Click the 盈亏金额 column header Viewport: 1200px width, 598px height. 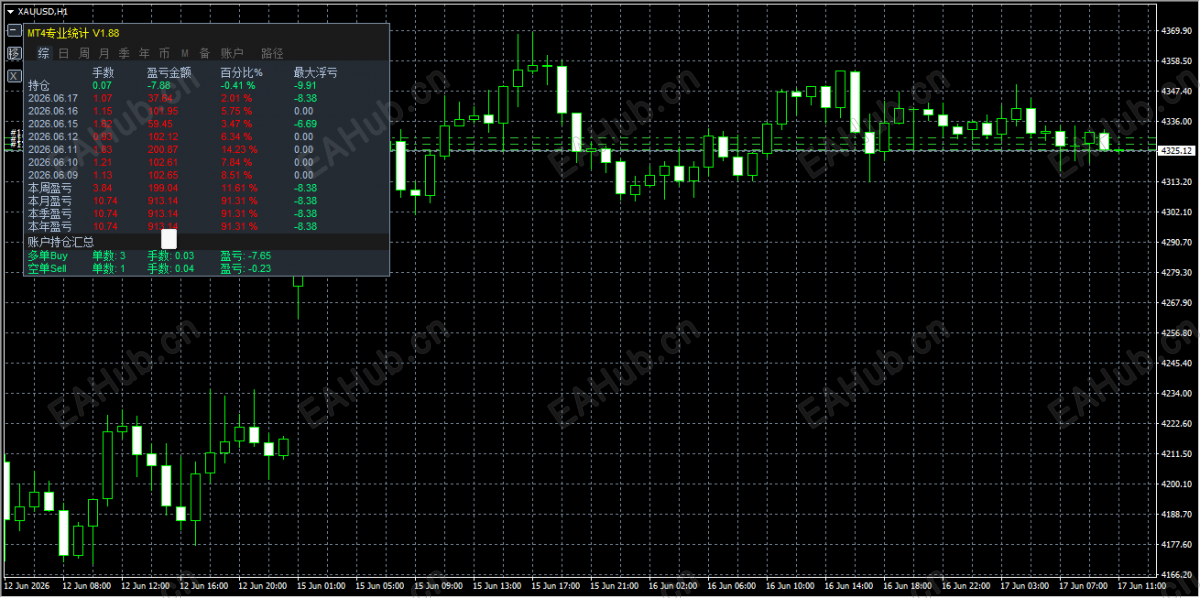[x=169, y=72]
